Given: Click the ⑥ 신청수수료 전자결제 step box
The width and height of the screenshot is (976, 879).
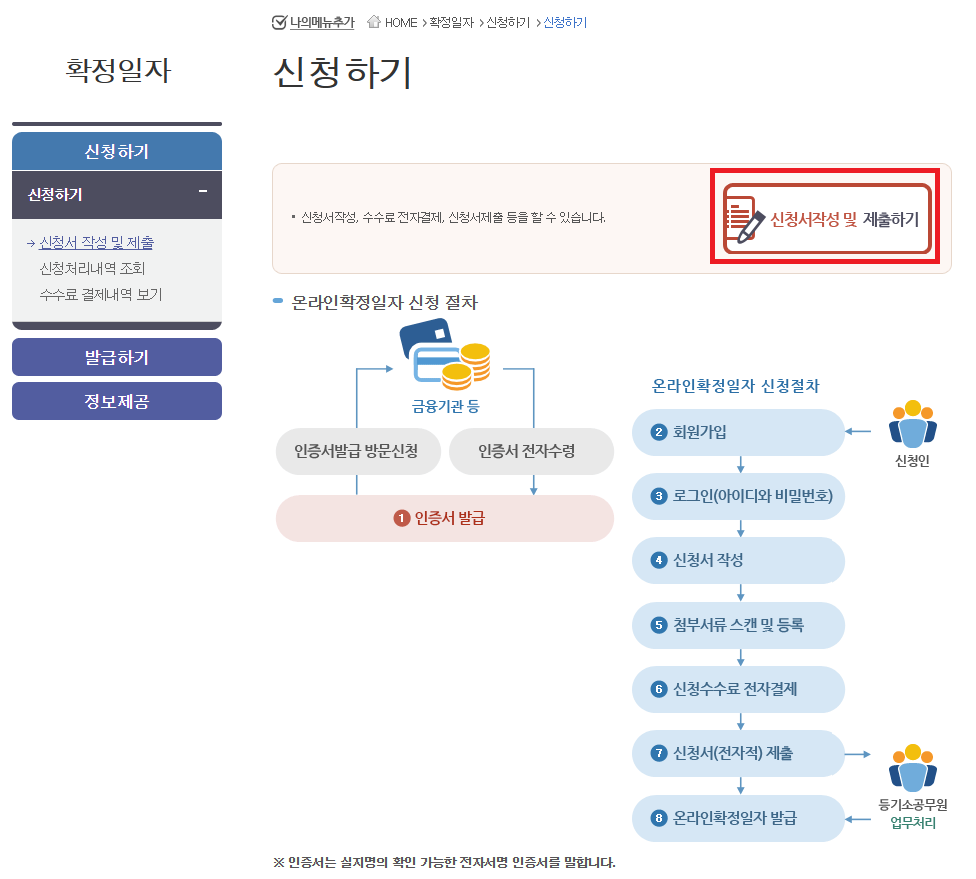Looking at the screenshot, I should [x=738, y=690].
